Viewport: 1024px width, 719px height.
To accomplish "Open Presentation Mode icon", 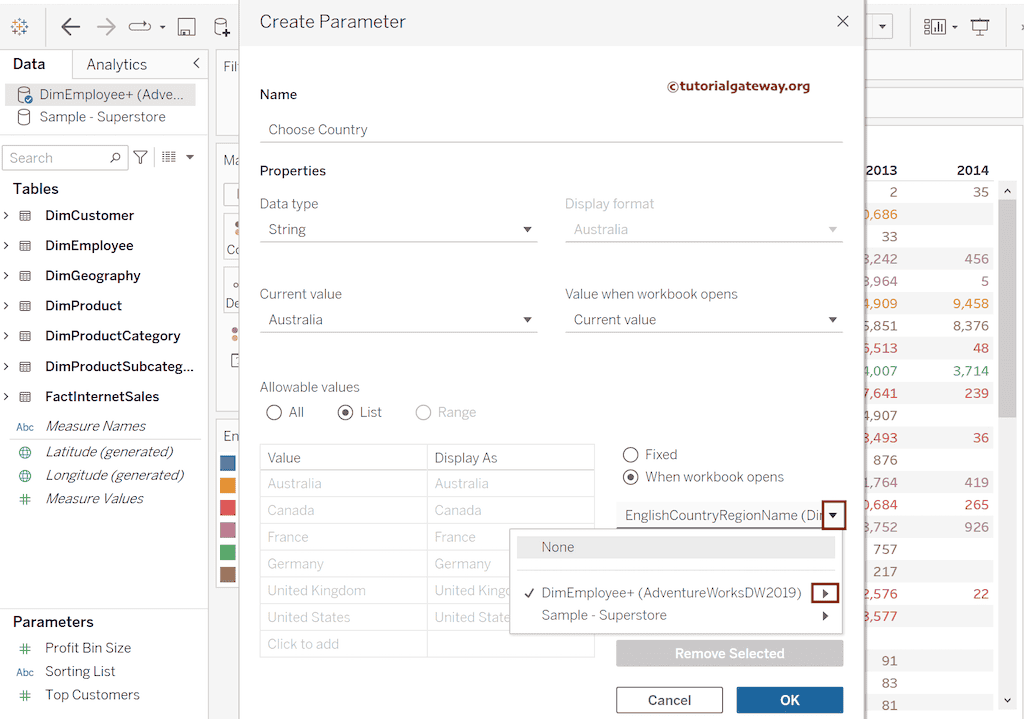I will coord(980,27).
